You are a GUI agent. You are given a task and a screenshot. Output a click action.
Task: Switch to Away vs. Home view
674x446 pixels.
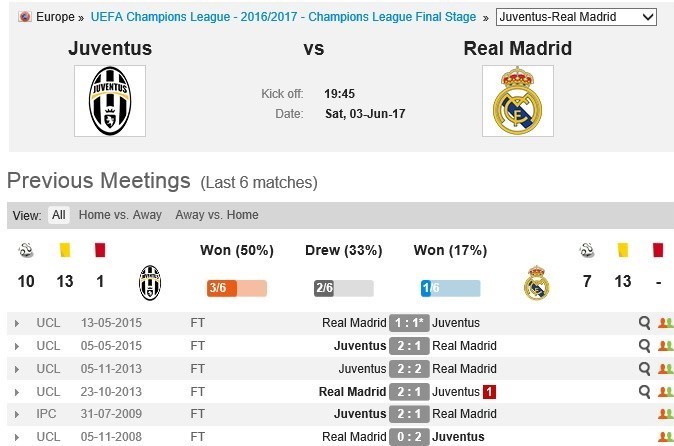(216, 215)
